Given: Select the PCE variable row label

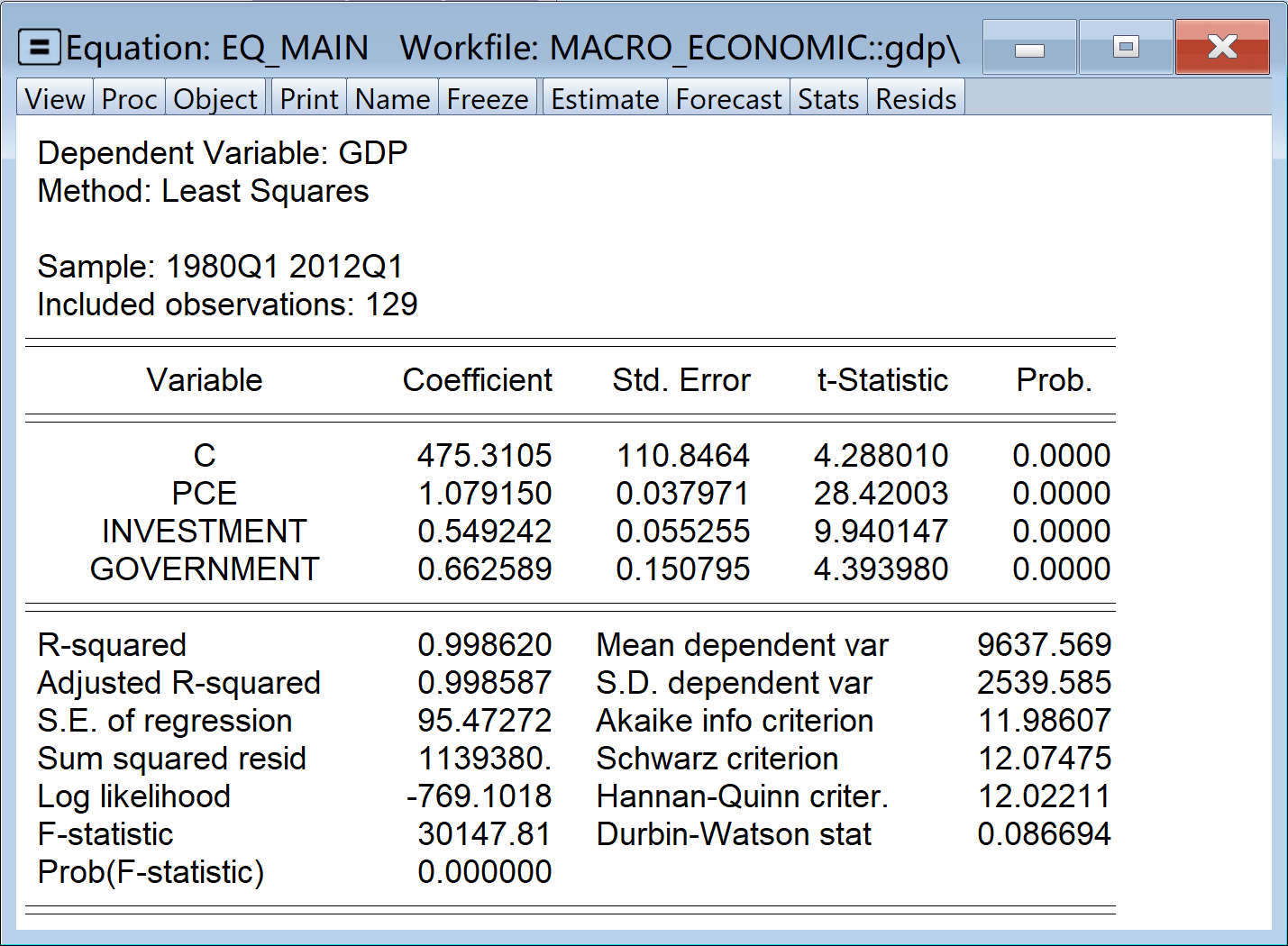Looking at the screenshot, I should click(x=205, y=494).
